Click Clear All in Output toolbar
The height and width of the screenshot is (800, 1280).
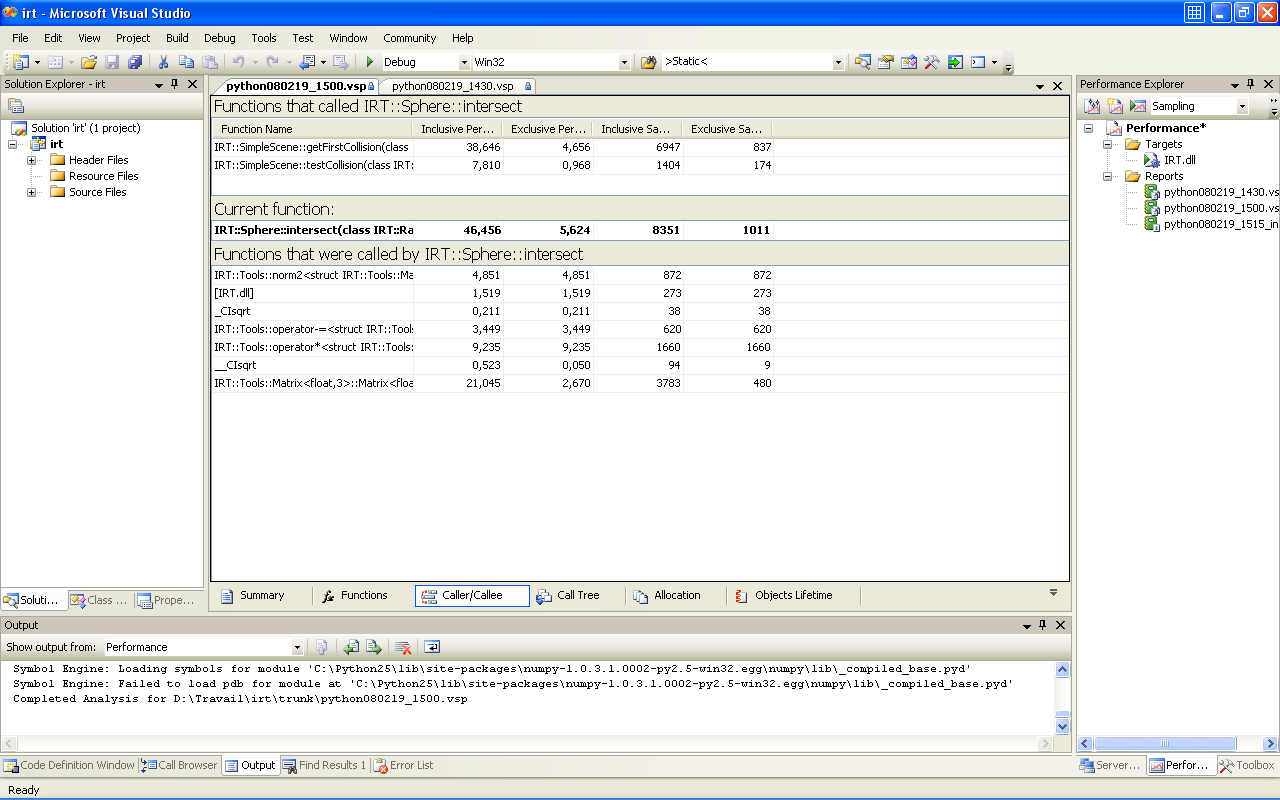tap(403, 647)
